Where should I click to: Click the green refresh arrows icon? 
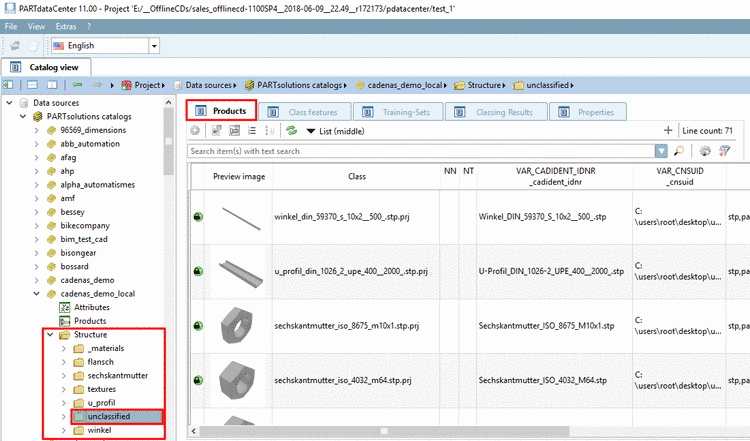(x=291, y=131)
